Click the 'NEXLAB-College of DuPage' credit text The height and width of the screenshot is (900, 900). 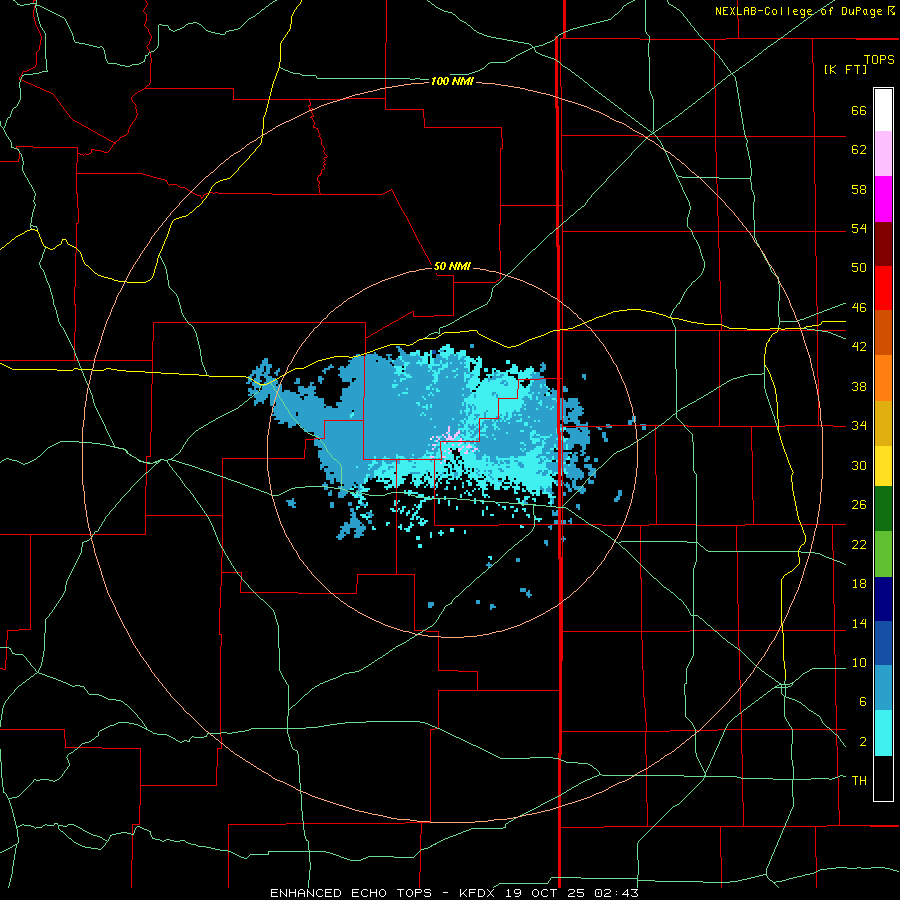(800, 11)
